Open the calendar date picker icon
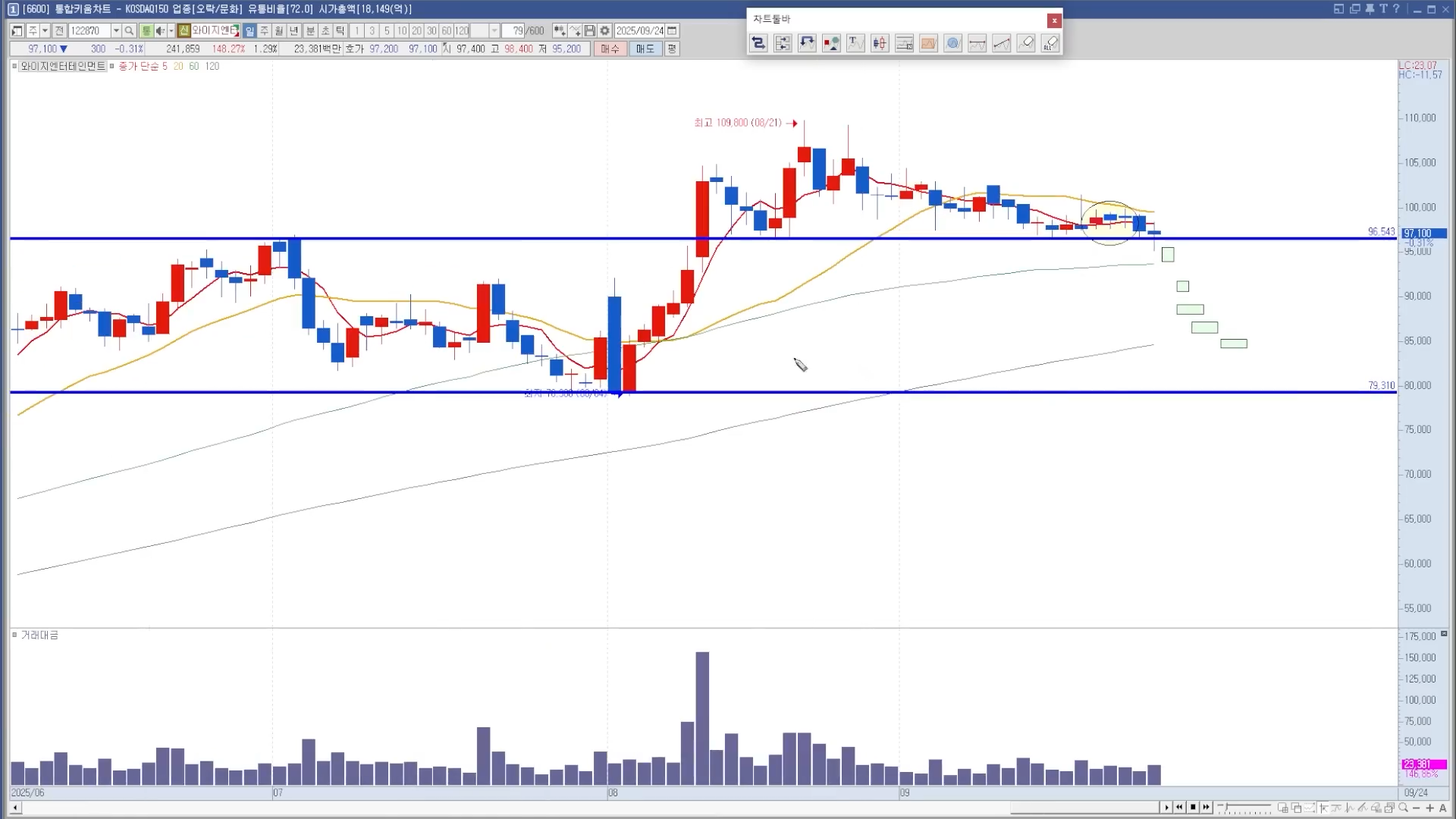The width and height of the screenshot is (1456, 819). tap(672, 31)
